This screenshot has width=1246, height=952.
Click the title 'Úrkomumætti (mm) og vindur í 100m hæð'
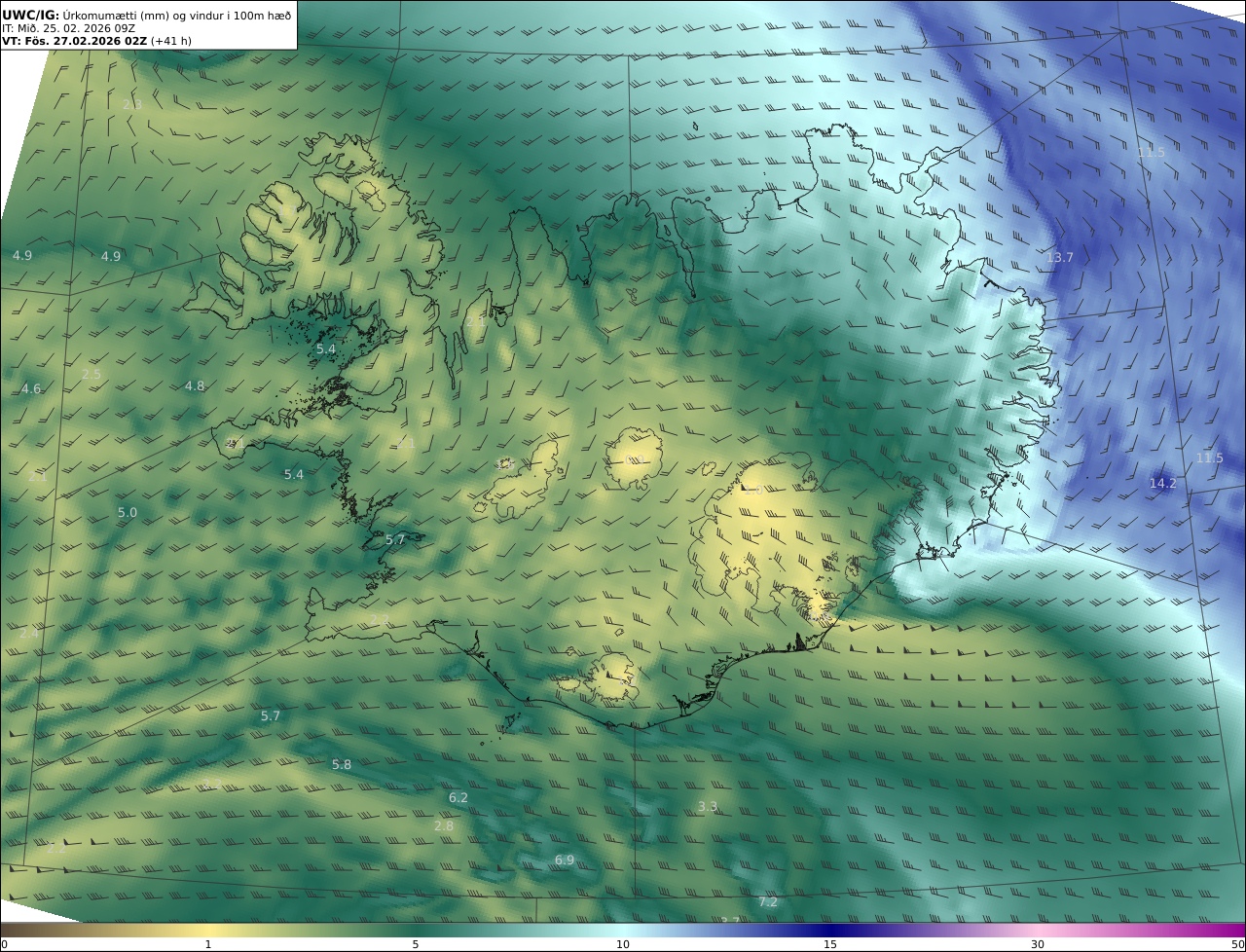[x=176, y=16]
